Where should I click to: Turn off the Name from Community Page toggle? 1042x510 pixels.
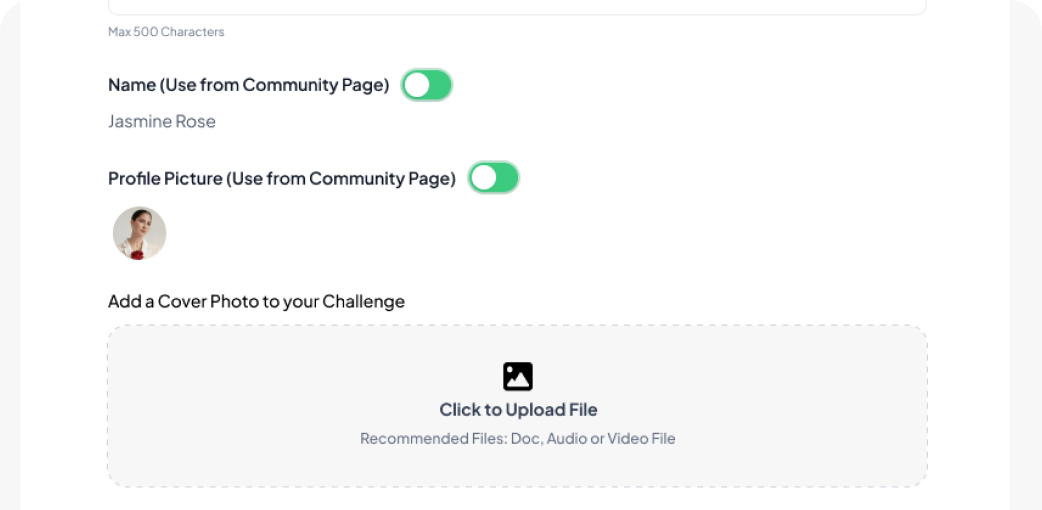[x=427, y=86]
